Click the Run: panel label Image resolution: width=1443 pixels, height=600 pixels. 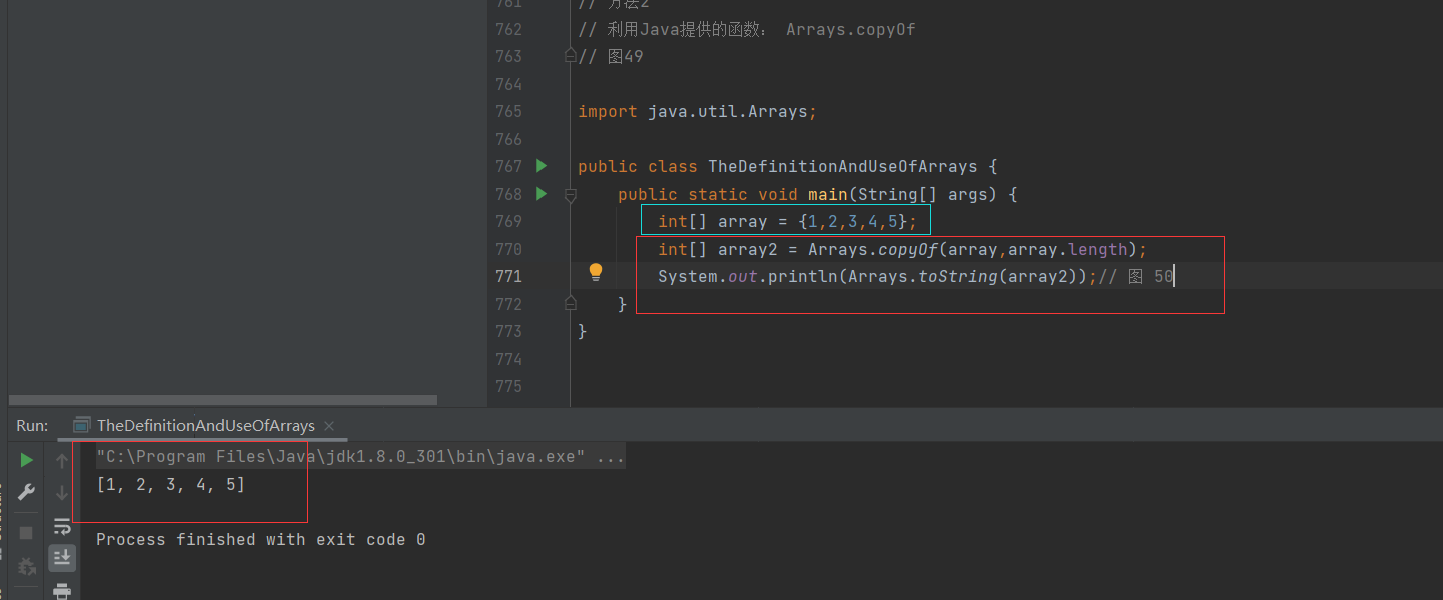[32, 425]
